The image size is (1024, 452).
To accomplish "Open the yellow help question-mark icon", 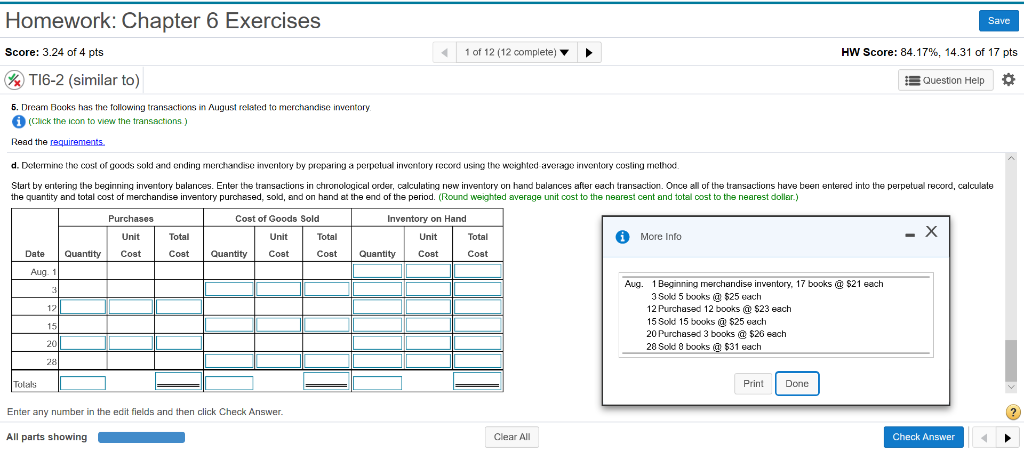I will [1013, 412].
